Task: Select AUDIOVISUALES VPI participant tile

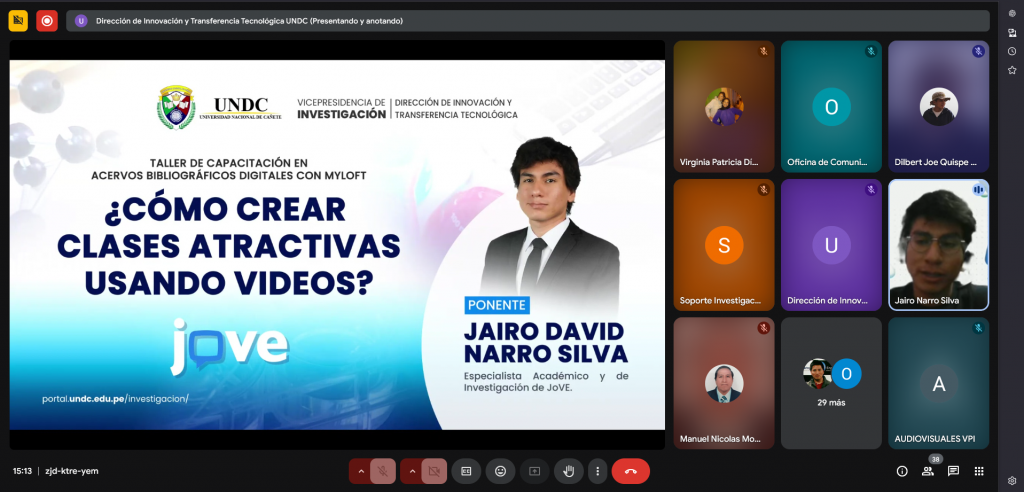Action: [938, 384]
